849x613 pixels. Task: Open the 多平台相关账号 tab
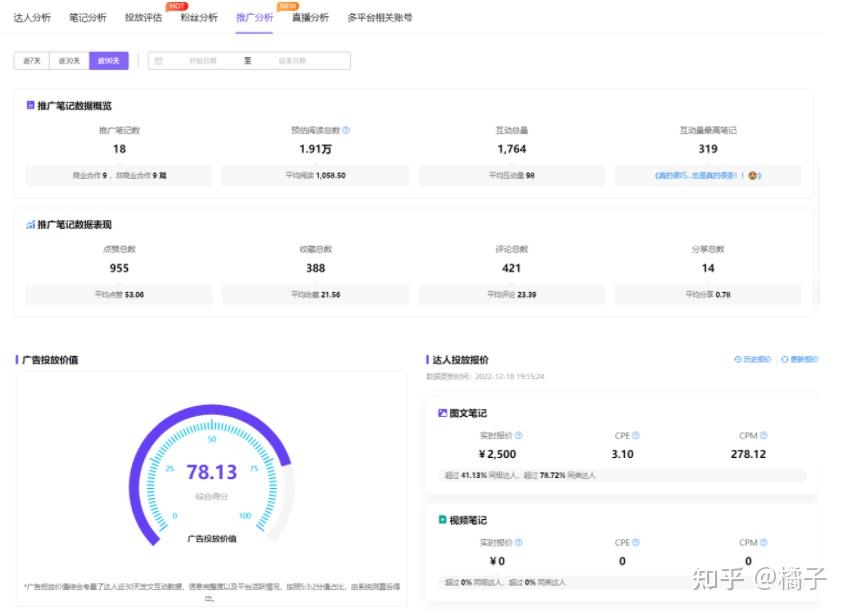(x=380, y=18)
